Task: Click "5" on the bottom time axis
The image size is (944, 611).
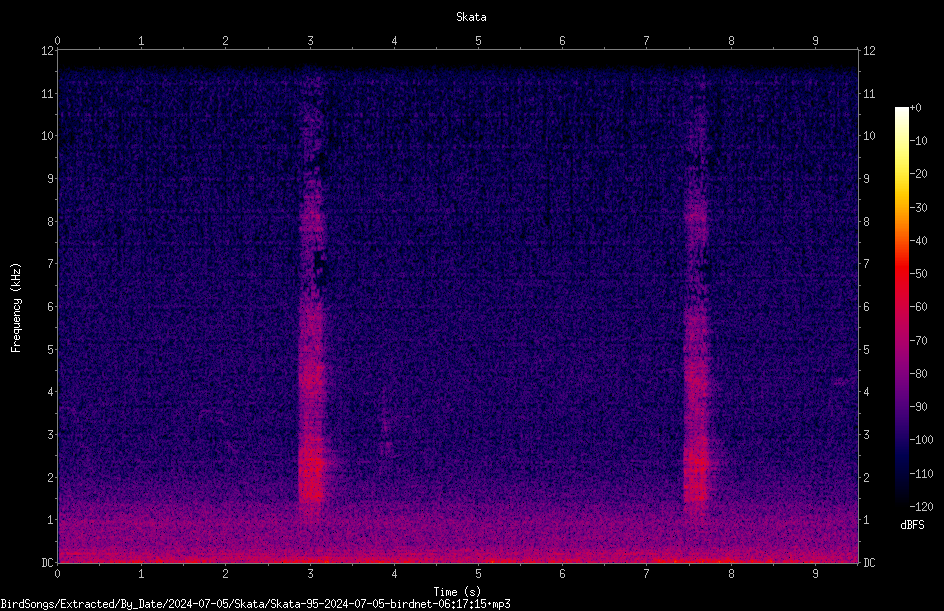Action: click(479, 574)
